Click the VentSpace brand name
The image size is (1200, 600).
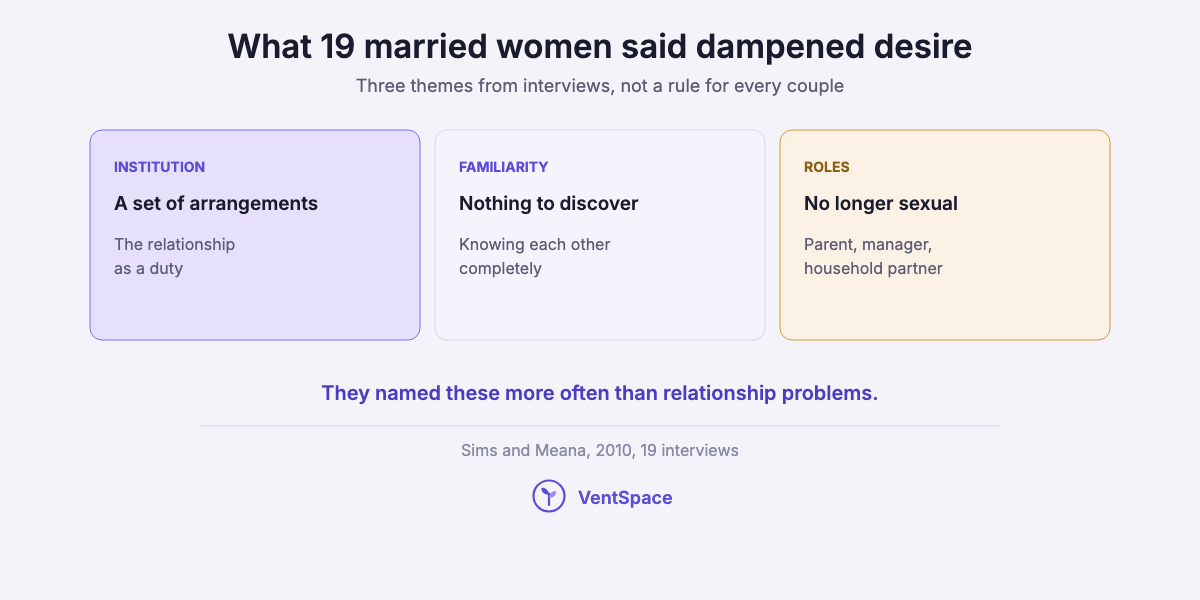[x=625, y=497]
